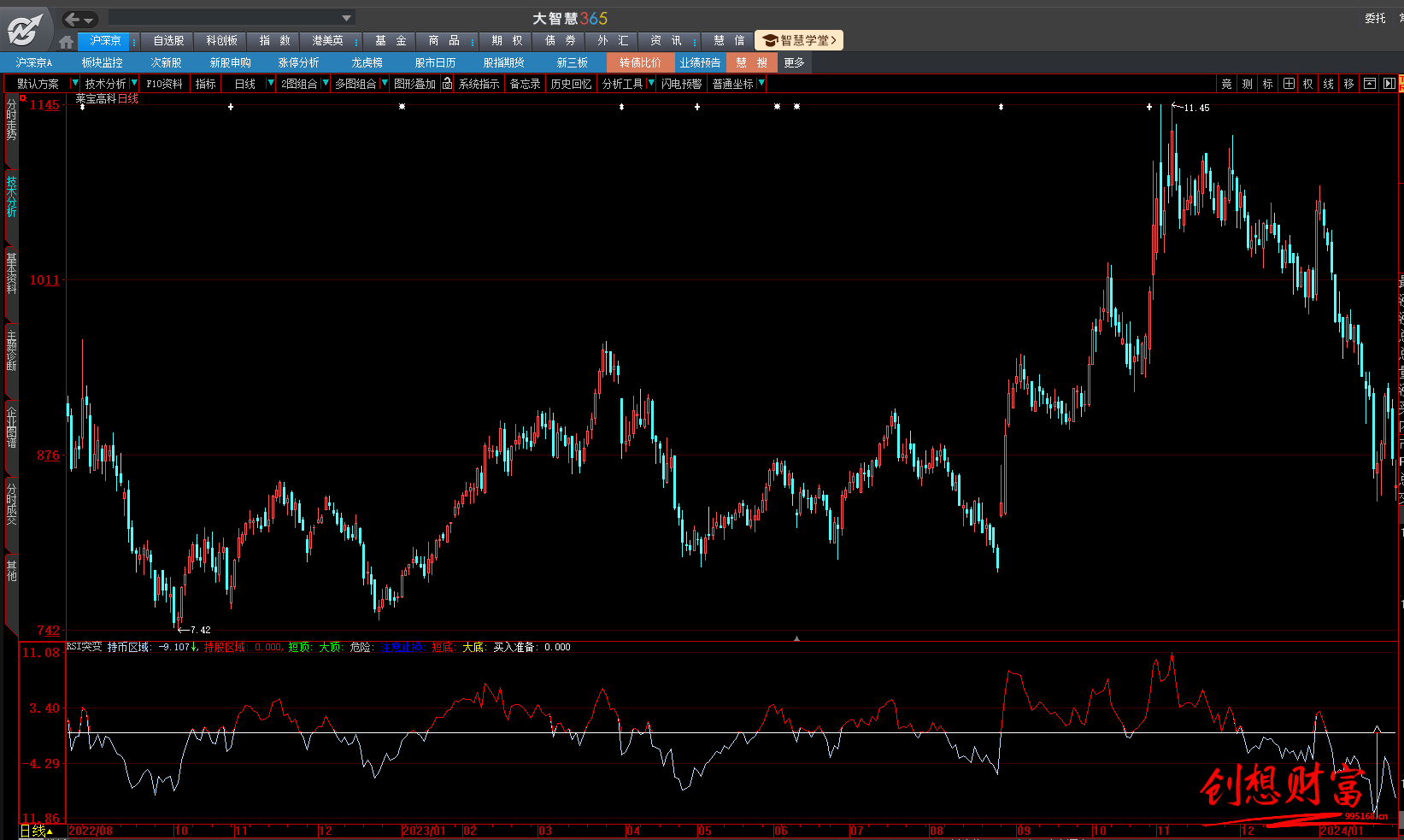Click the 测 measure toolbar icon
This screenshot has width=1404, height=840.
click(1247, 84)
